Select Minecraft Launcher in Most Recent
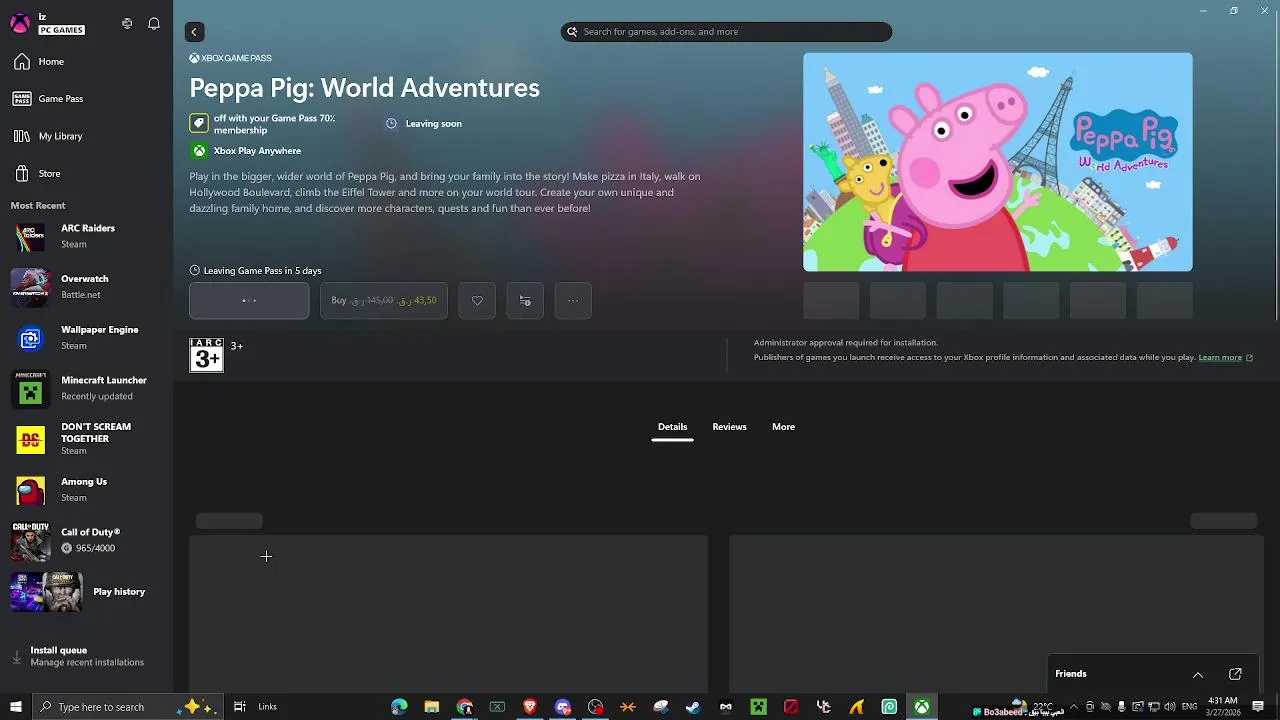 tap(86, 388)
